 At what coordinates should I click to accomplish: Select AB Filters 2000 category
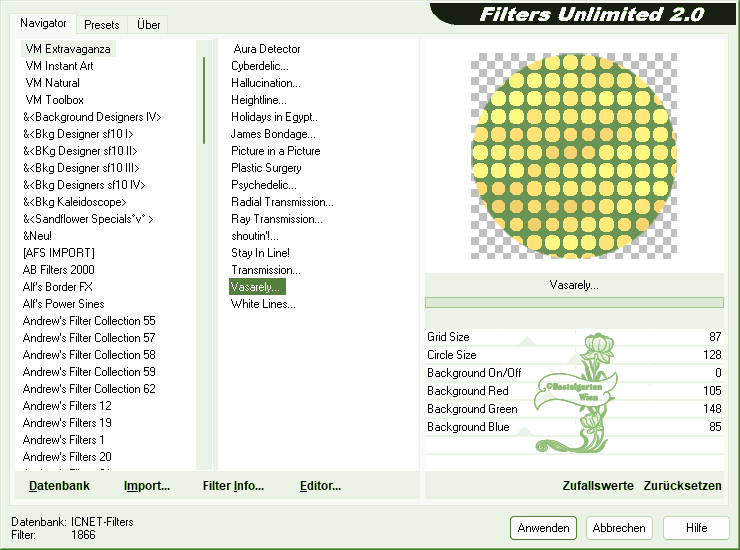(59, 270)
